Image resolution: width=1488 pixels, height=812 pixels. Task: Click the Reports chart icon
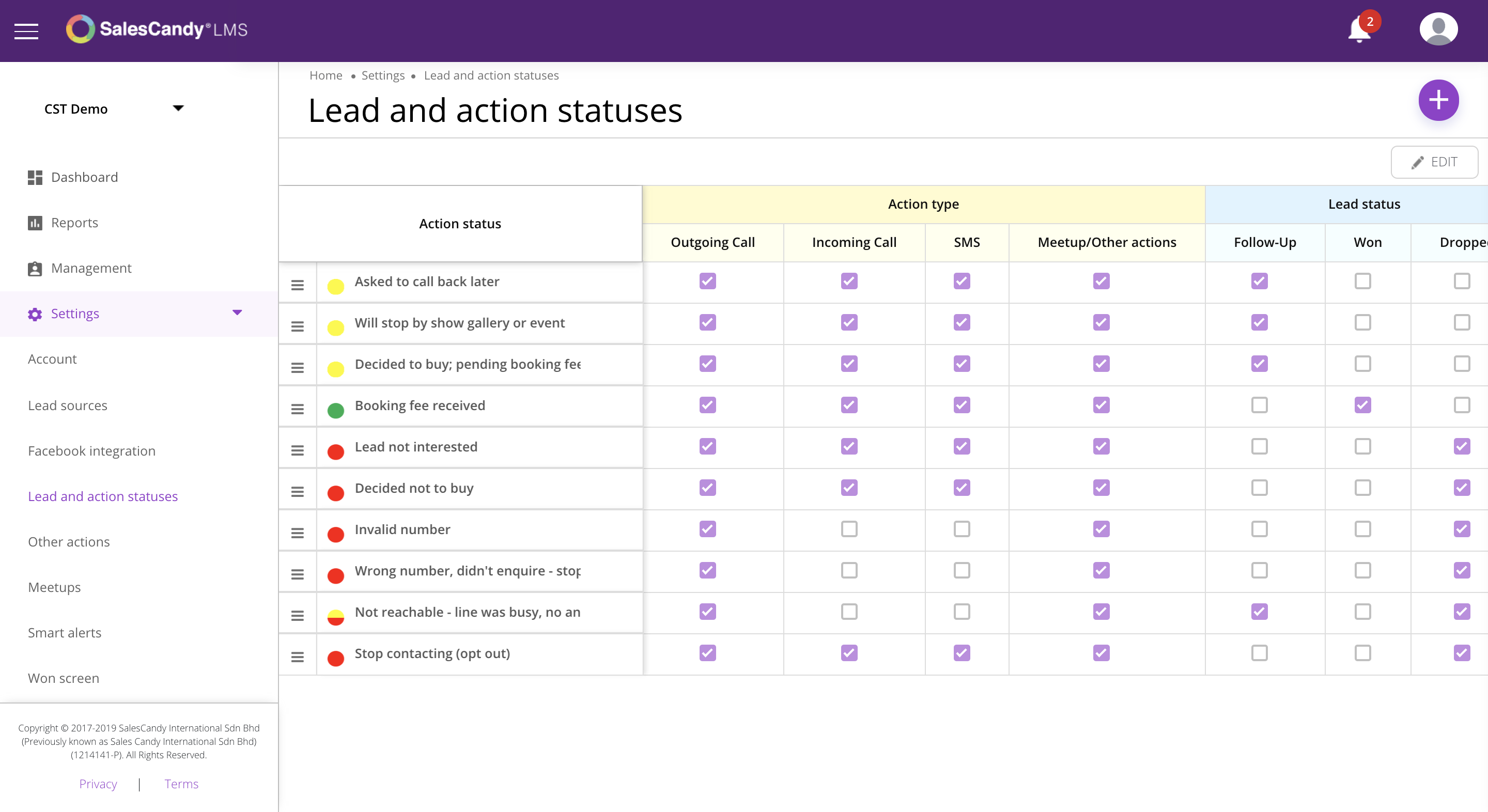[x=35, y=223]
